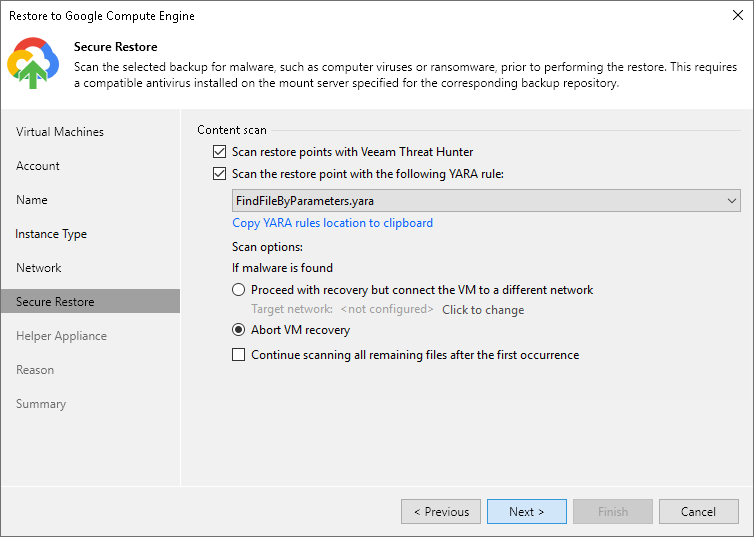Select the Abort VM recovery option
This screenshot has width=754, height=537.
[239, 330]
